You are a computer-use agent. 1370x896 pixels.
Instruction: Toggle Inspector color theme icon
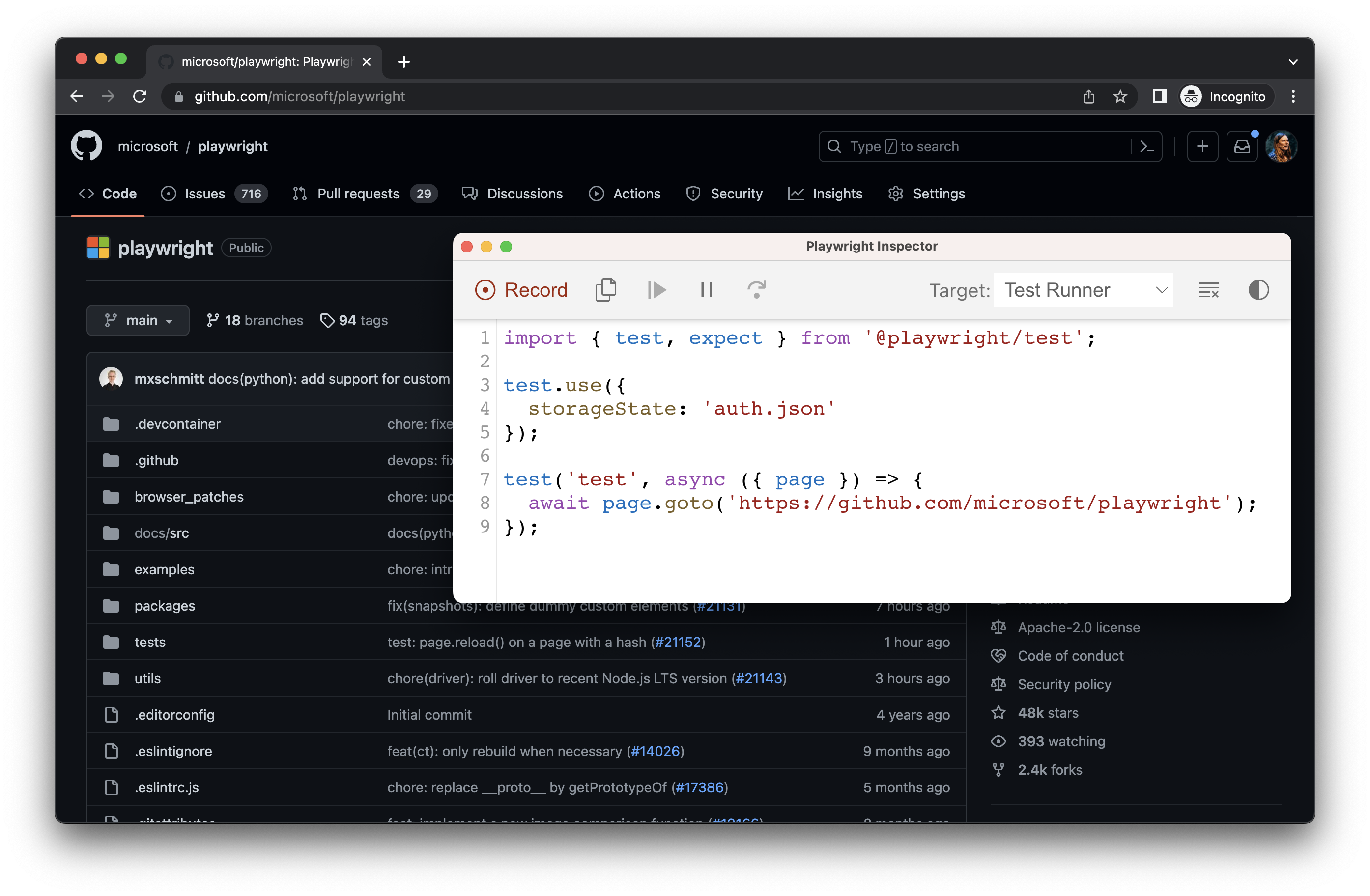1258,290
